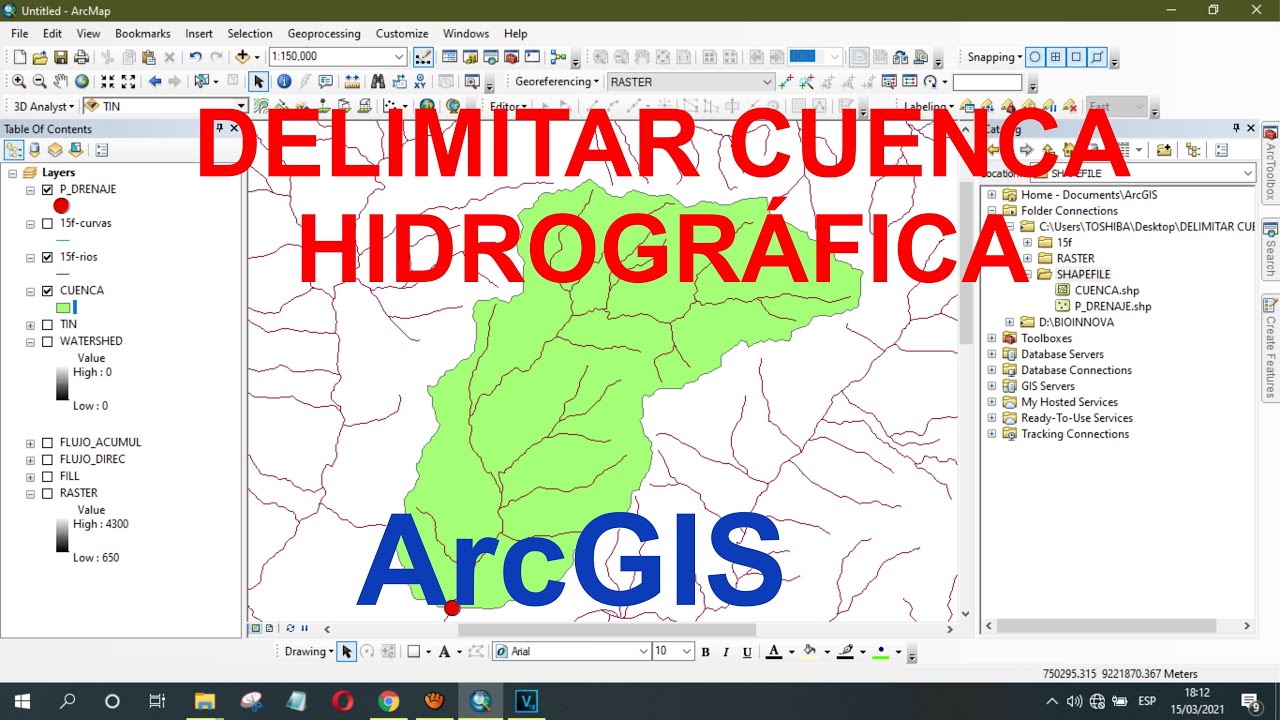
Task: Click the New Map Document icon
Action: (19, 57)
